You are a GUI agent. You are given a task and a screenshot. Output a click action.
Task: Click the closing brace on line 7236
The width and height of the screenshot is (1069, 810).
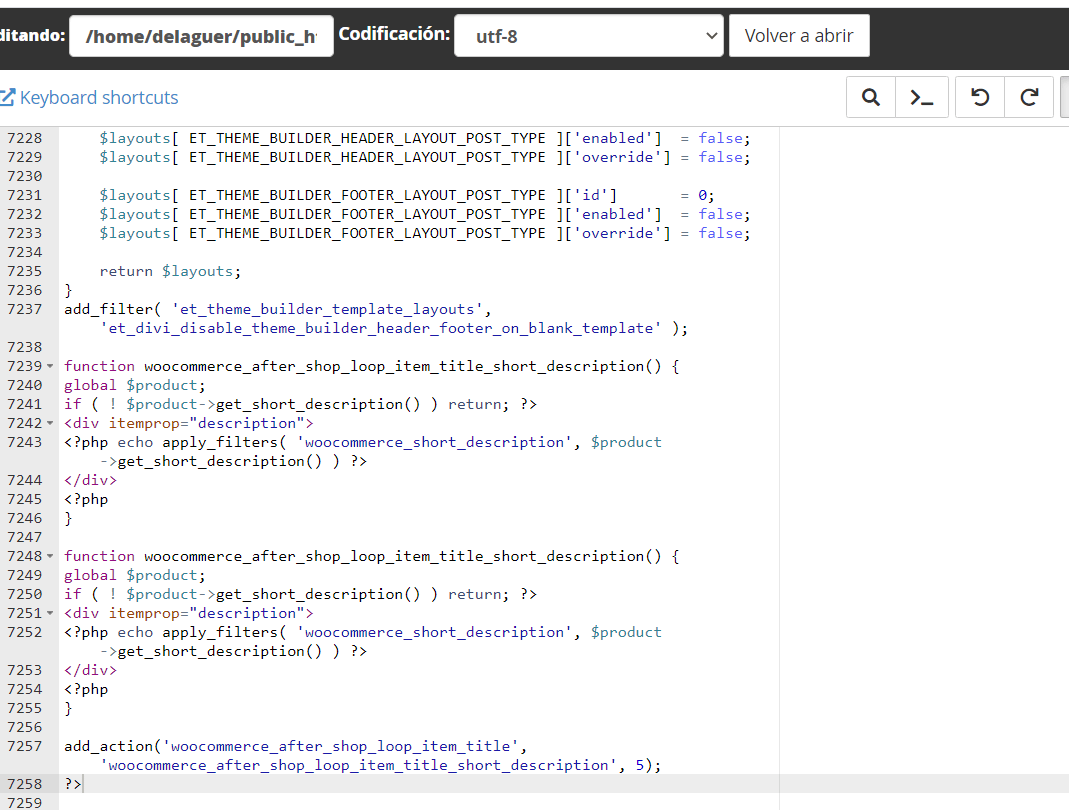click(68, 290)
